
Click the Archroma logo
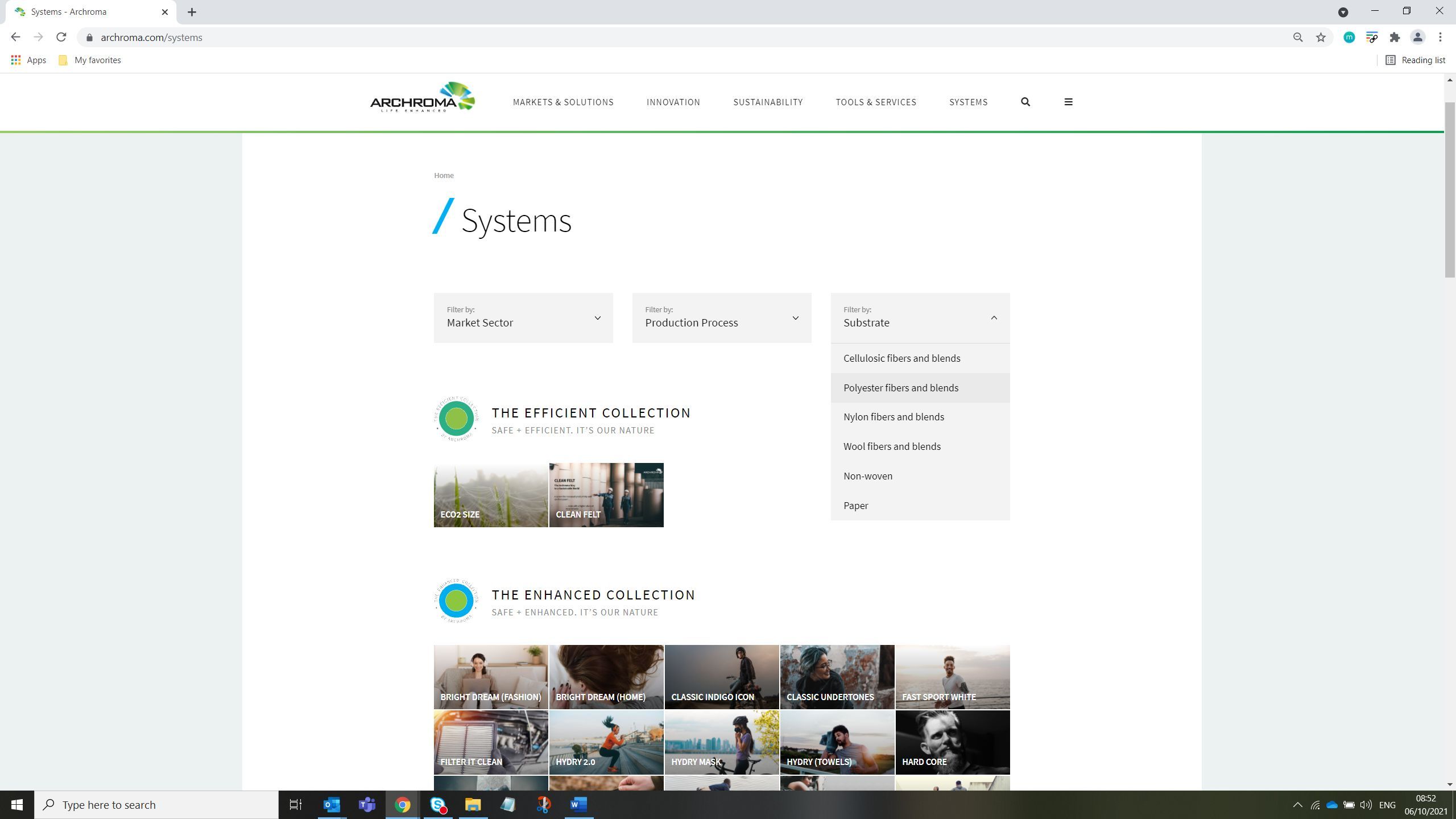tap(422, 97)
